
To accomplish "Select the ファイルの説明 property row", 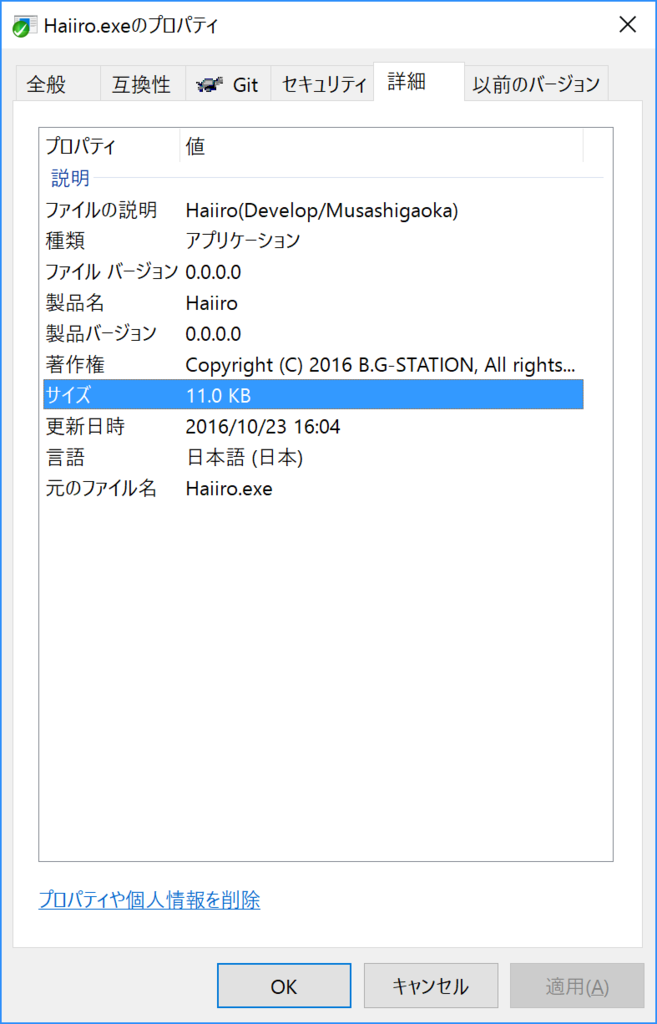I will coord(313,210).
